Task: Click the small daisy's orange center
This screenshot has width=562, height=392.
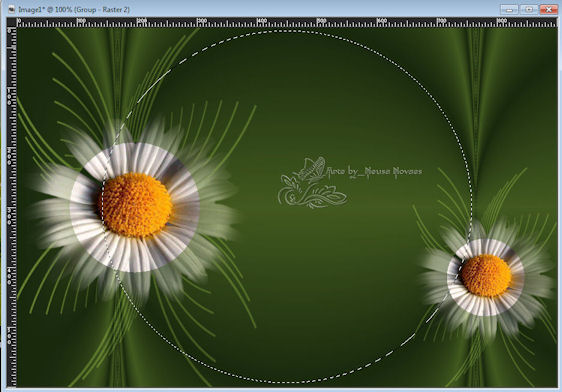Action: point(486,275)
